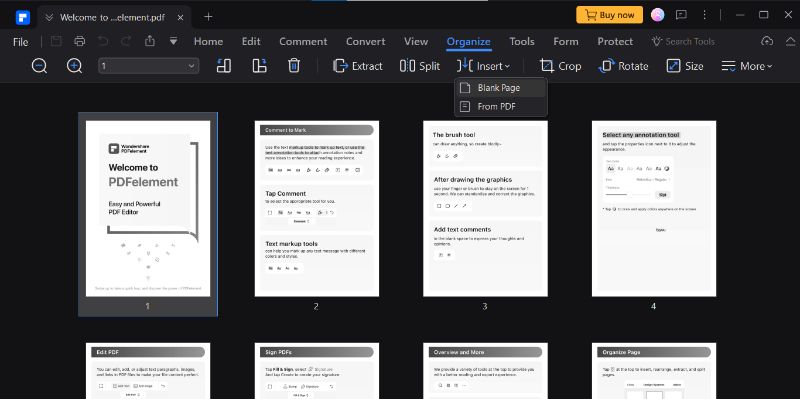Click the feedback message icon
The image size is (800, 399).
pos(681,15)
